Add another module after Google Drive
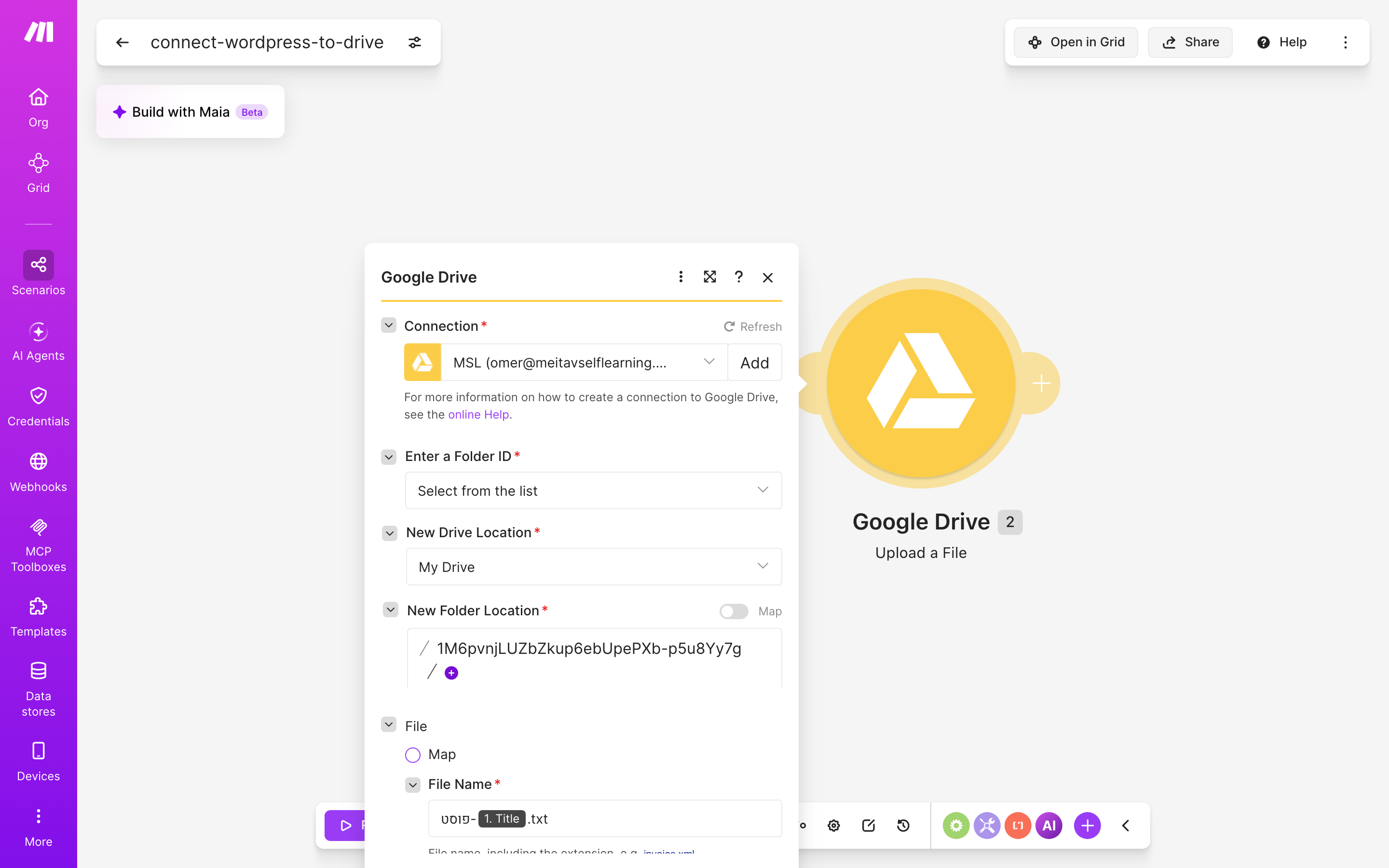 [x=1041, y=383]
